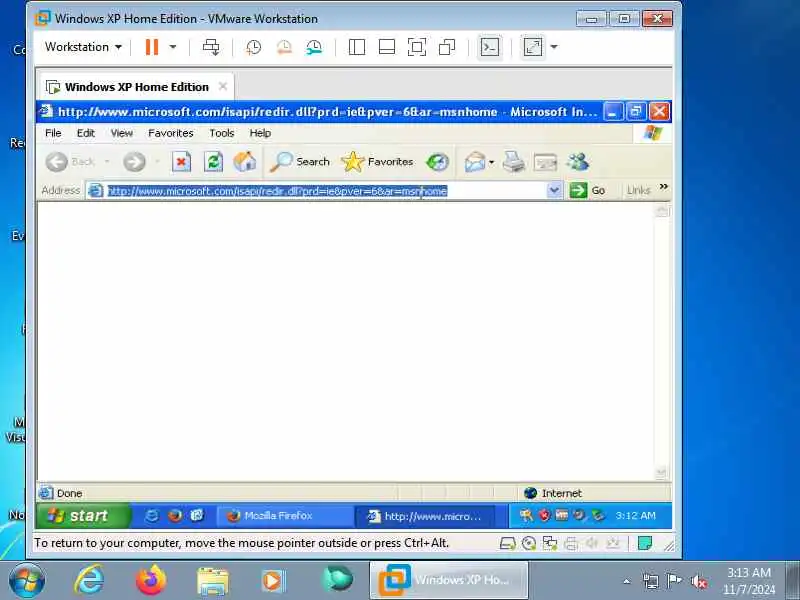This screenshot has height=600, width=800.
Task: Expand the Links toolbar chevron
Action: 663,187
